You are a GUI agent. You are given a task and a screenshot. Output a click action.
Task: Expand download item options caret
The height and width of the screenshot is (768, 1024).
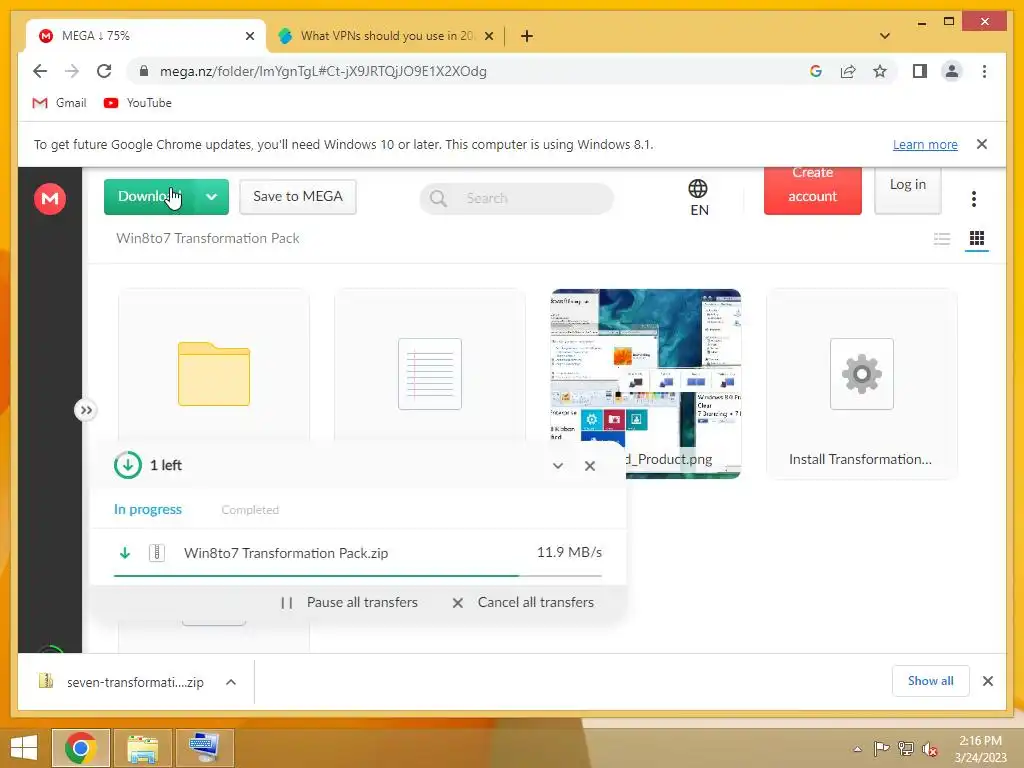[231, 682]
